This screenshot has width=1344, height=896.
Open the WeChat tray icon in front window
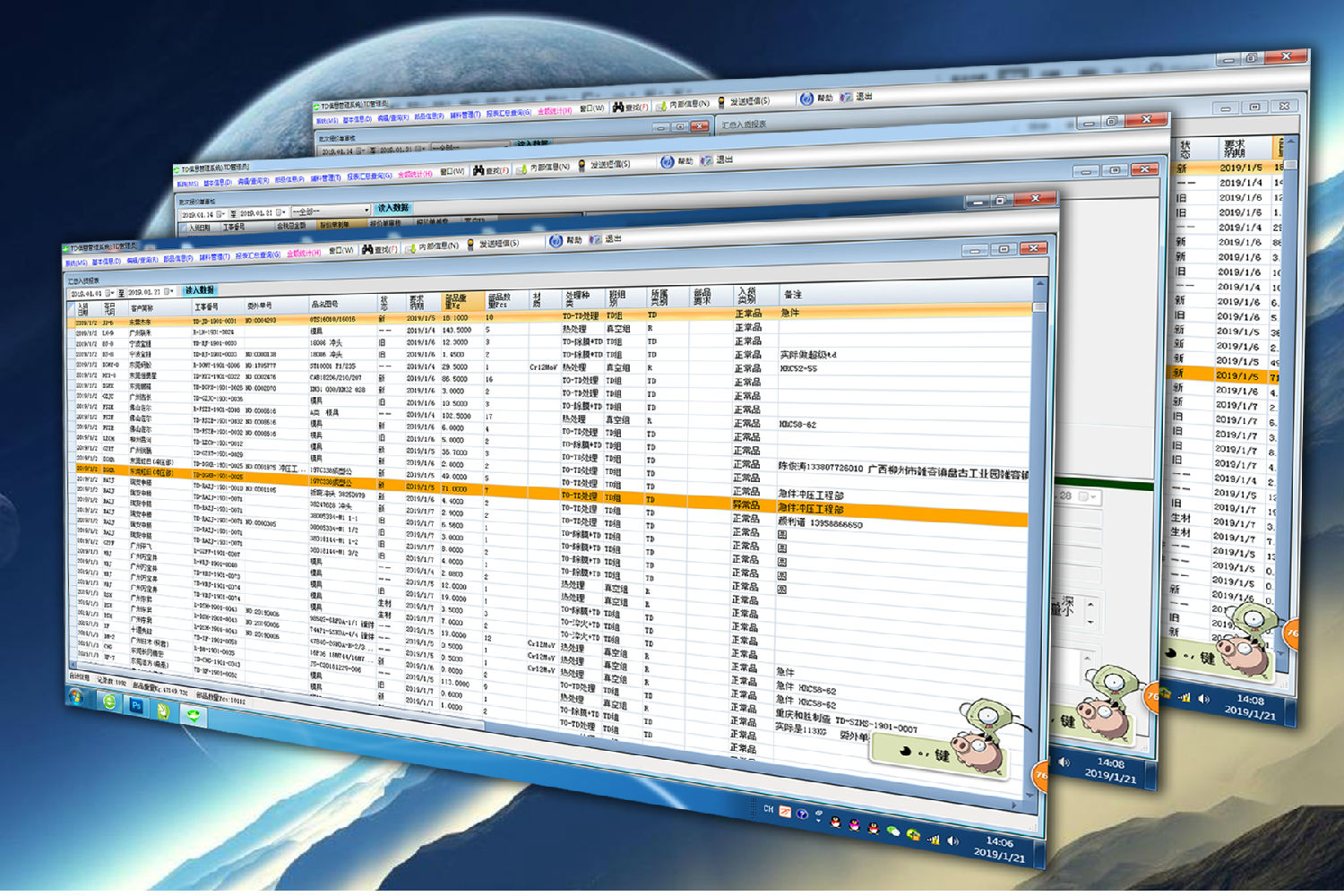(893, 831)
